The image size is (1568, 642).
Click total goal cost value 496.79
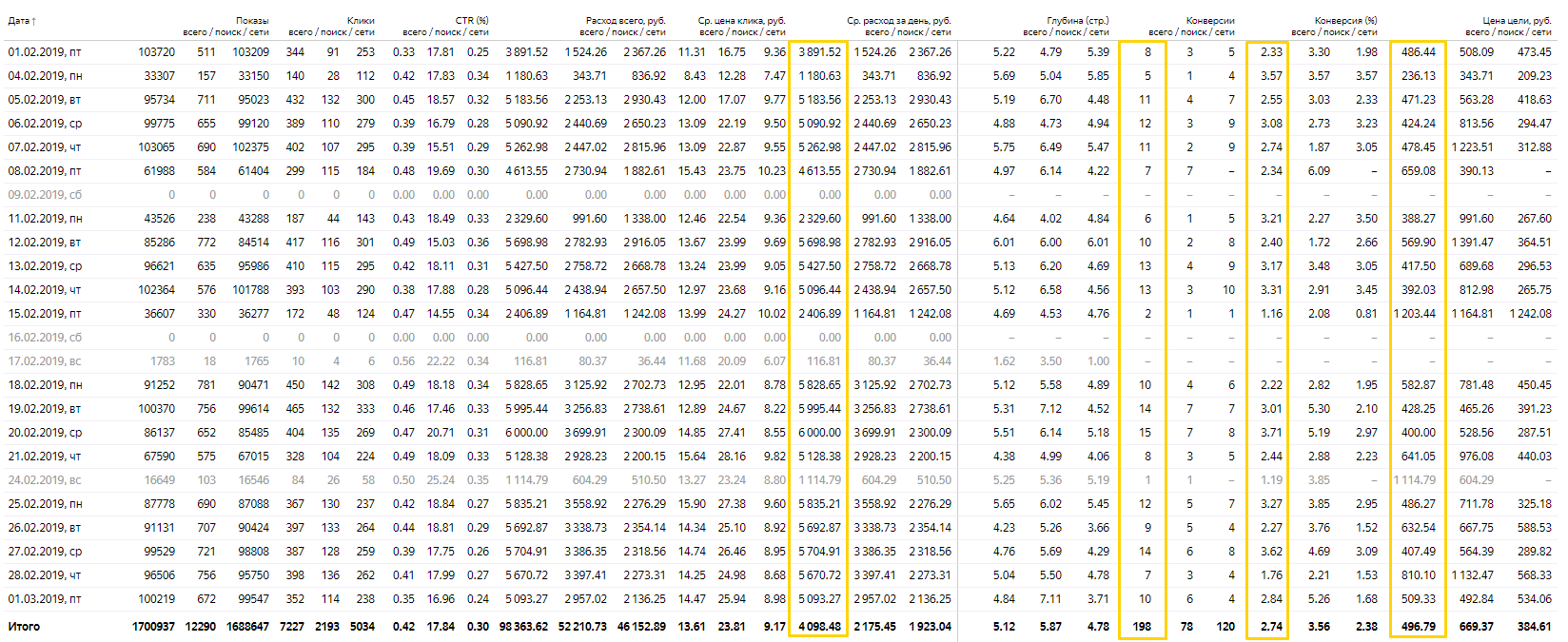tap(1418, 627)
